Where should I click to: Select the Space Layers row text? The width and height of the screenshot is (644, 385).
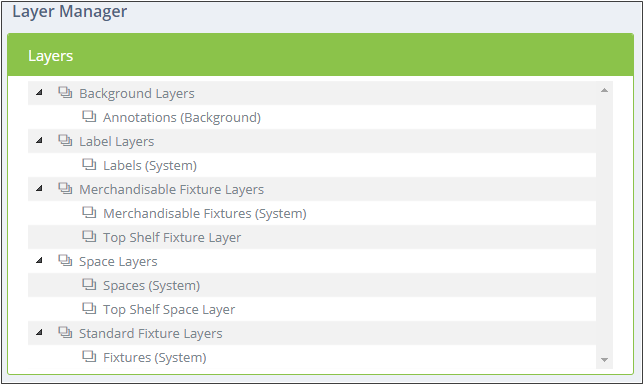[118, 262]
